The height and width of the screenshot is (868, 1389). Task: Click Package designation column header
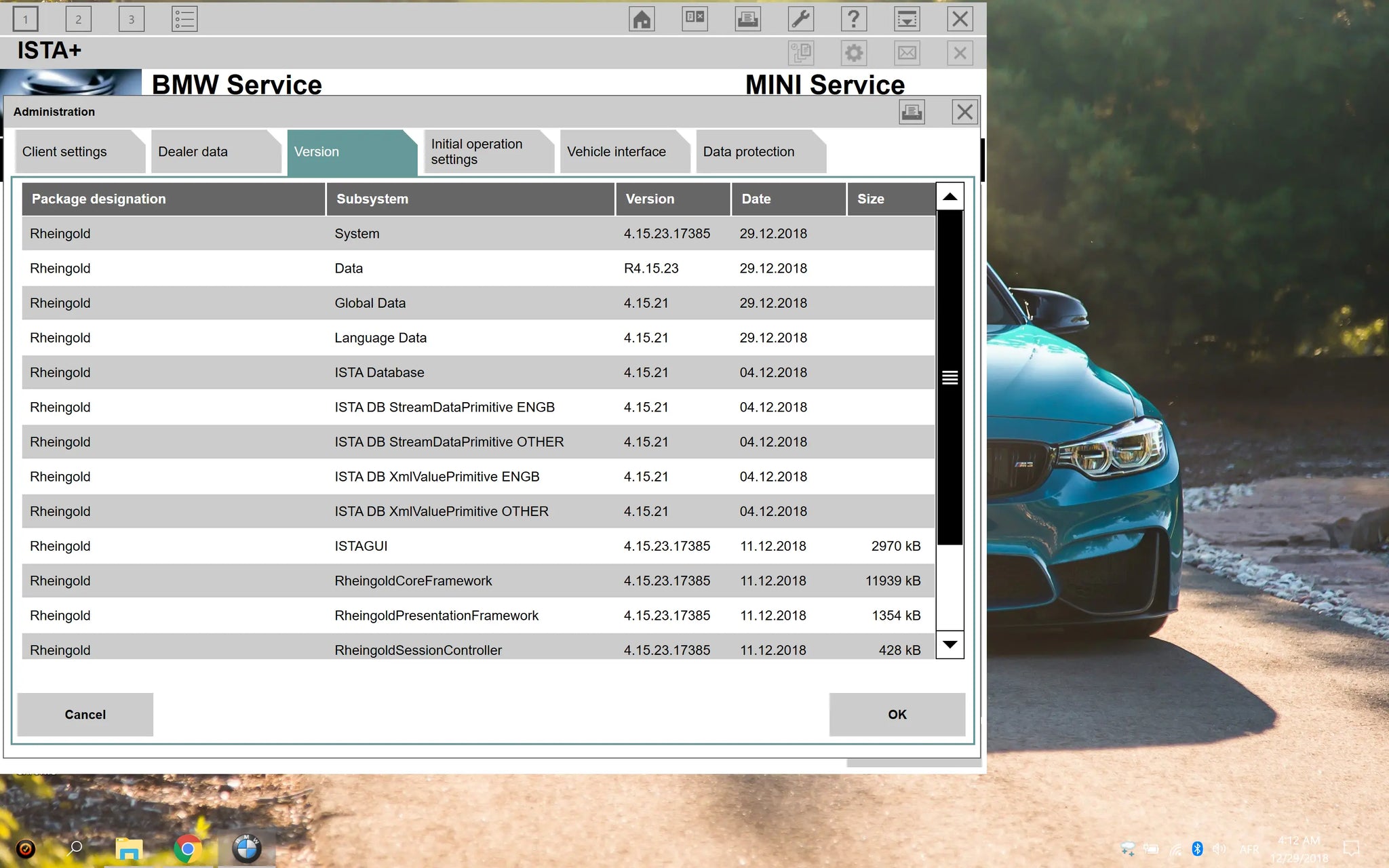pos(174,199)
